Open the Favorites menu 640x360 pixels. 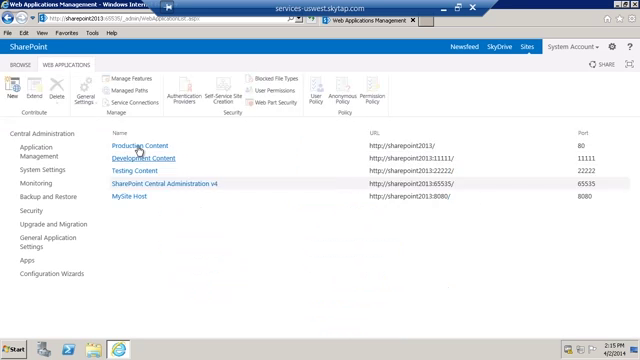(67, 33)
